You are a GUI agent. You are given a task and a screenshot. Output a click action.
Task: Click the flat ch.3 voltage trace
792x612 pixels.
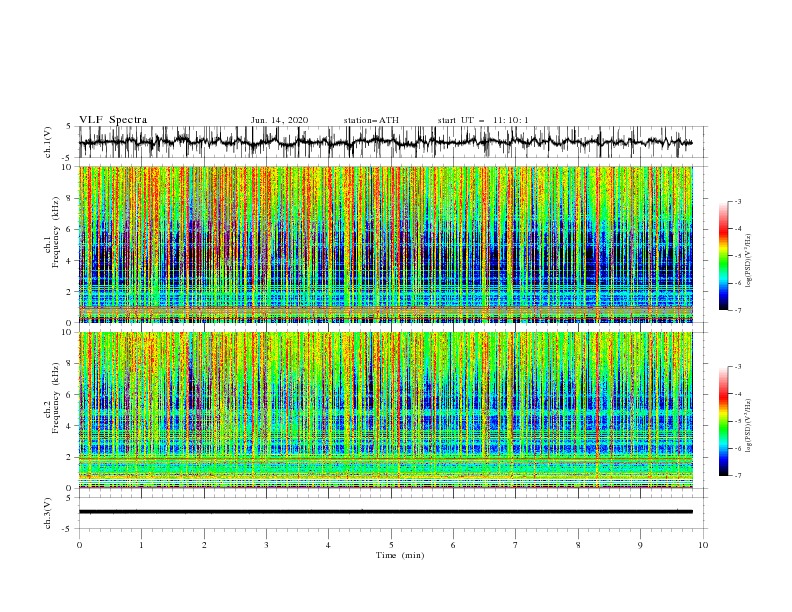pyautogui.click(x=385, y=512)
